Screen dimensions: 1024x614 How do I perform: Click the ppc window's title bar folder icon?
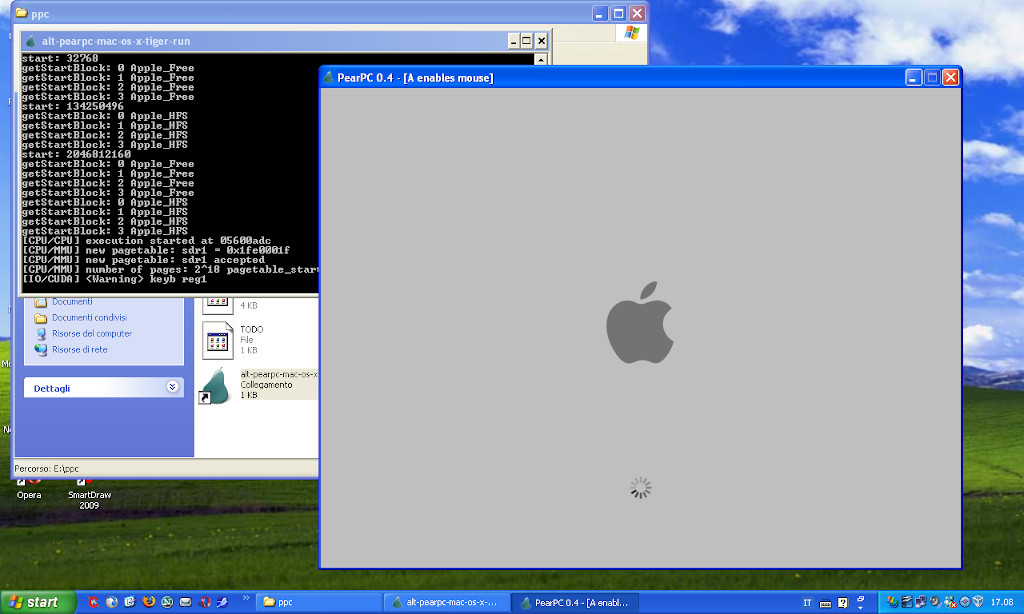[22, 13]
